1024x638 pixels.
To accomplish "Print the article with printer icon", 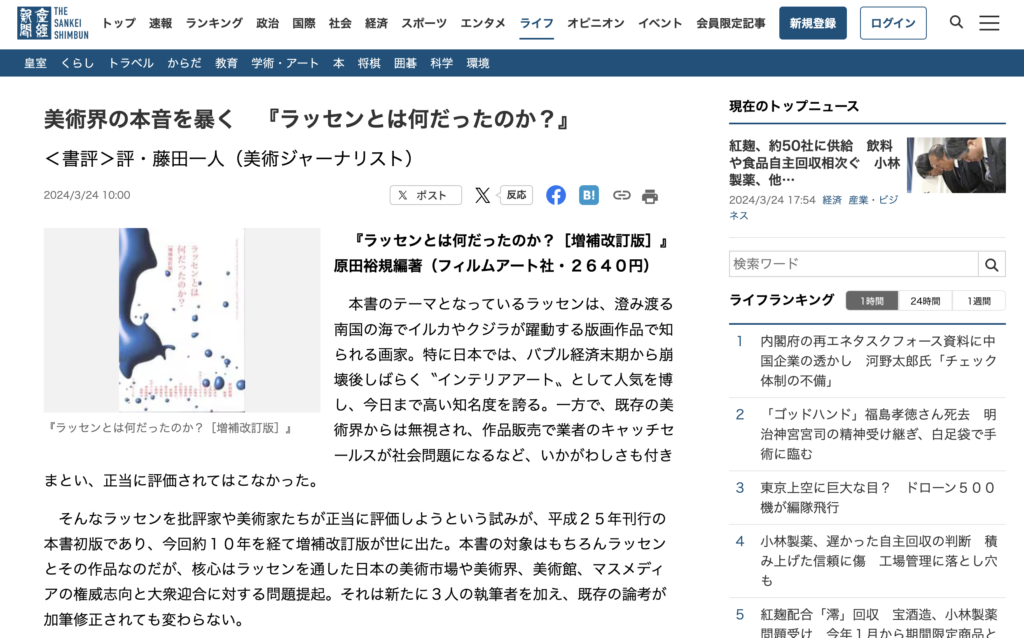I will click(x=650, y=196).
